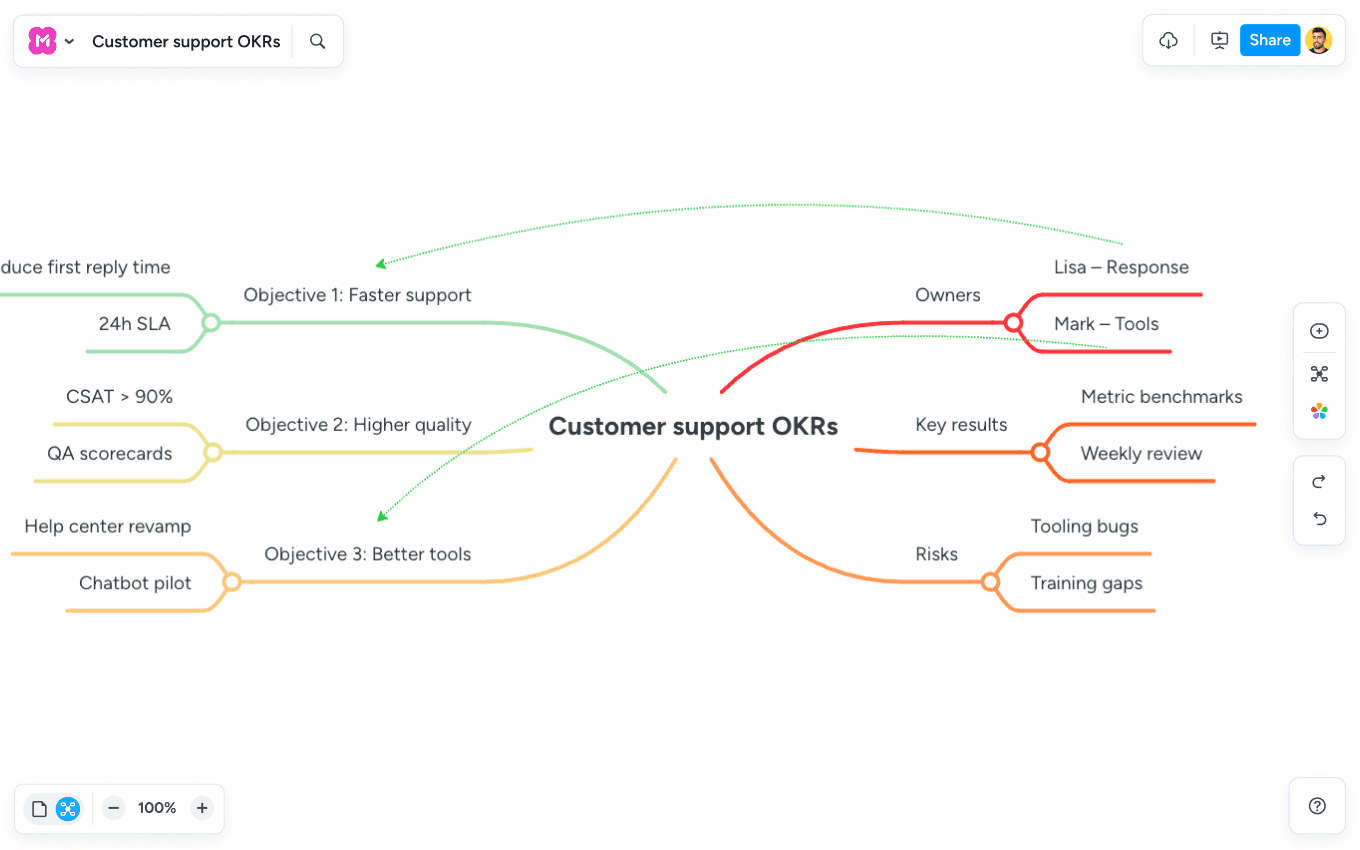The height and width of the screenshot is (850, 1360).
Task: Zoom in with the plus button
Action: (x=202, y=808)
